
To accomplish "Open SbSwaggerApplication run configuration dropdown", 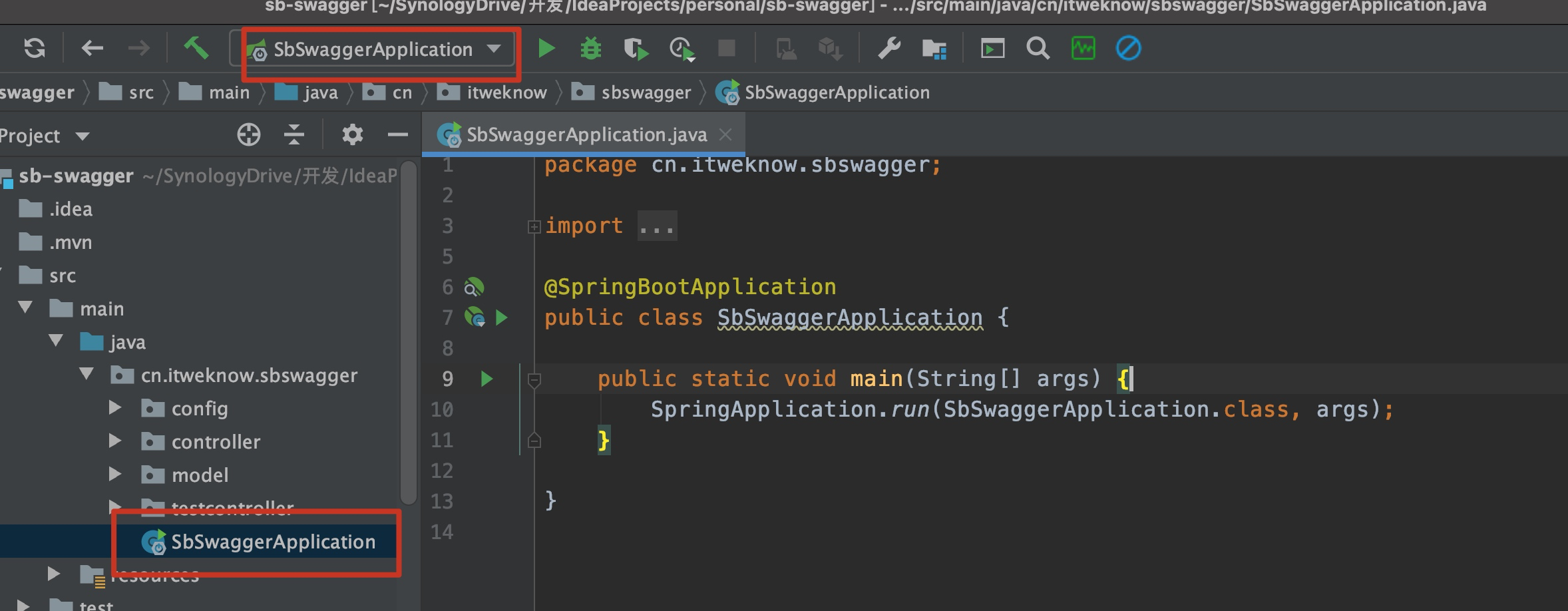I will click(x=373, y=49).
